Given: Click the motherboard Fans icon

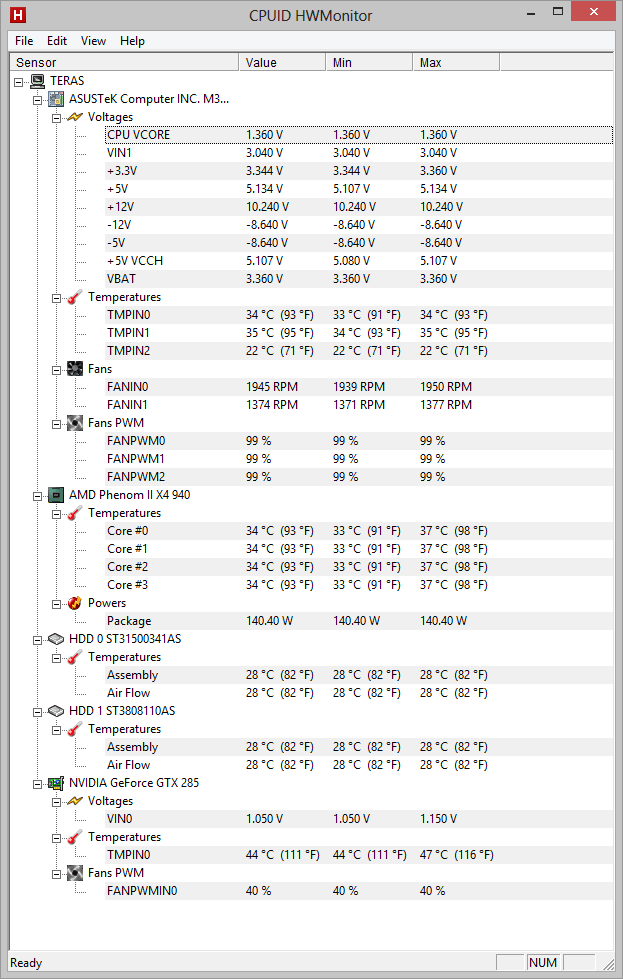Looking at the screenshot, I should (x=75, y=369).
